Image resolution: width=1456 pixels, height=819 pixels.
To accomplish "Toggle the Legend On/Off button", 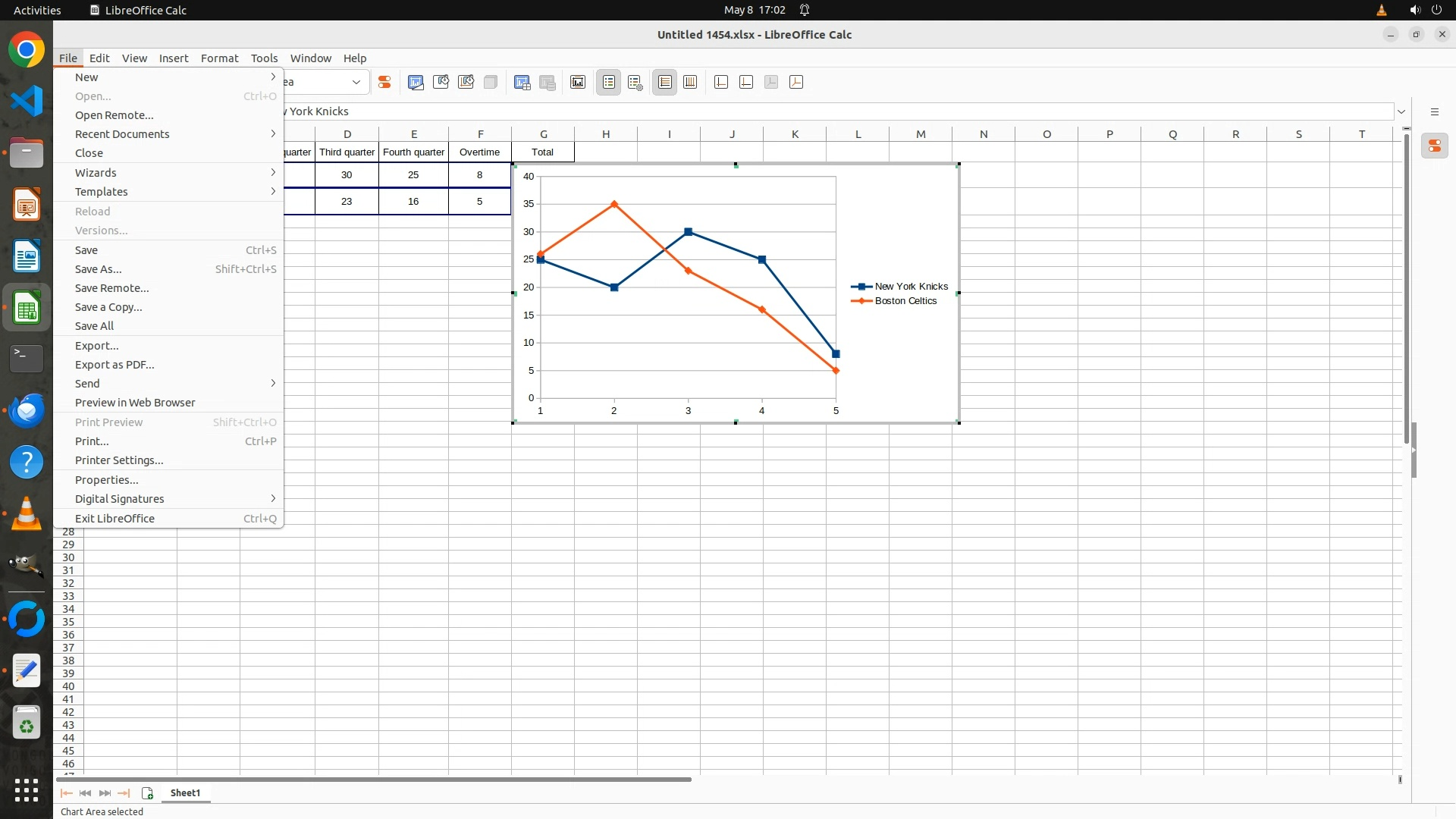I will [609, 83].
